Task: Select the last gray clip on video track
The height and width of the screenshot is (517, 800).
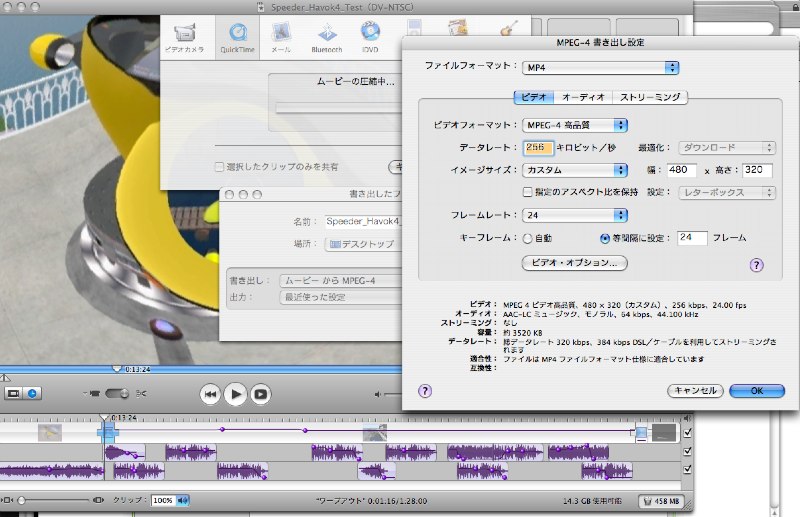Action: [x=664, y=433]
